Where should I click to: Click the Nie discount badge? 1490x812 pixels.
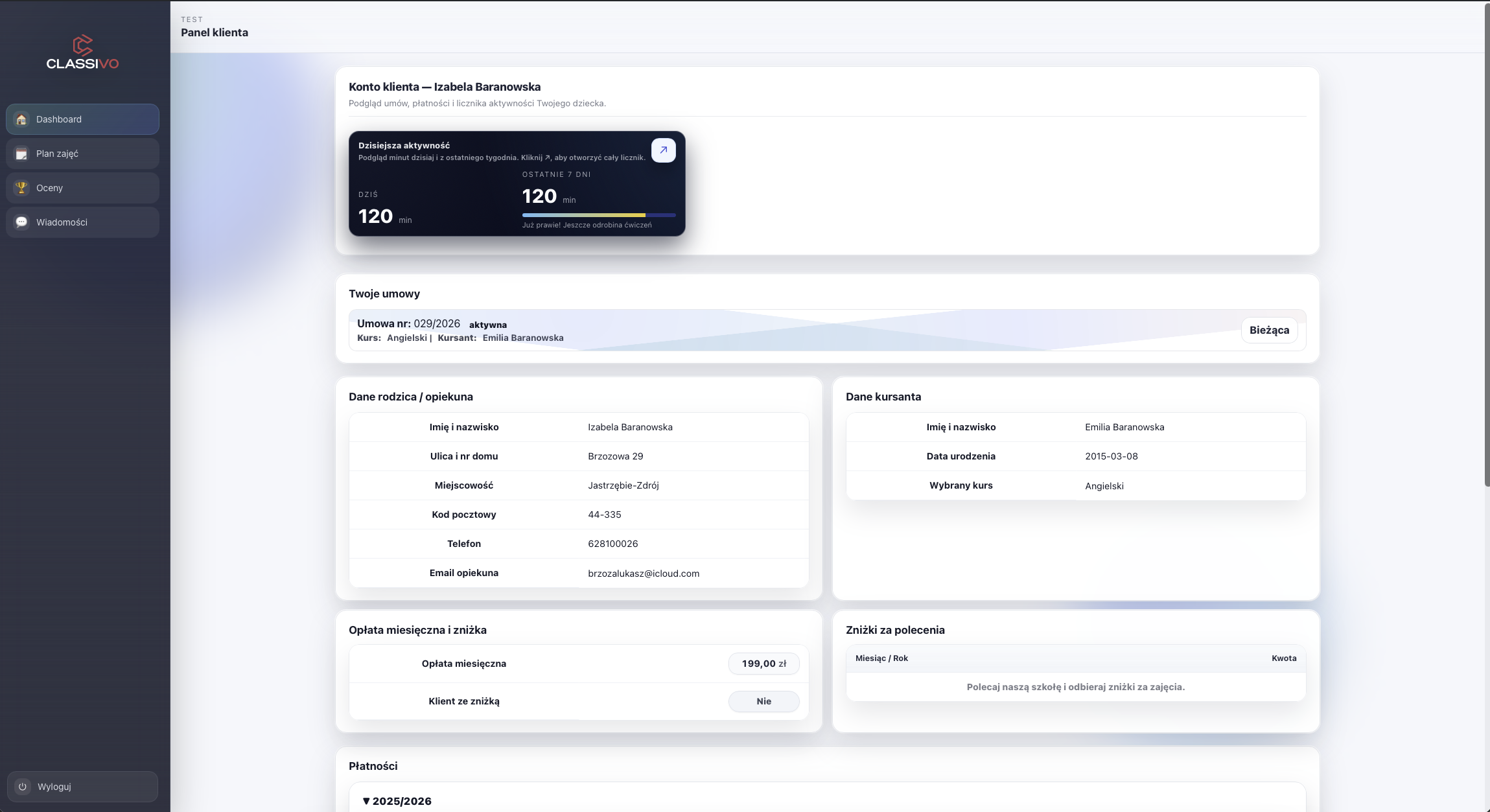point(763,701)
